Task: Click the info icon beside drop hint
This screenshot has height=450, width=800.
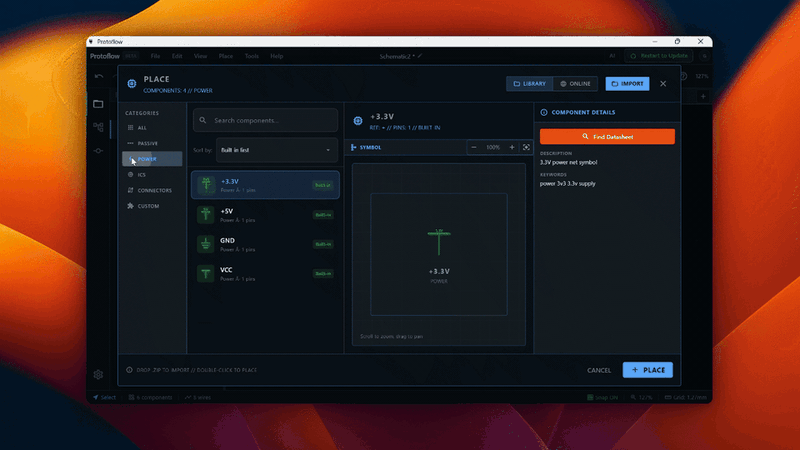Action: 129,370
